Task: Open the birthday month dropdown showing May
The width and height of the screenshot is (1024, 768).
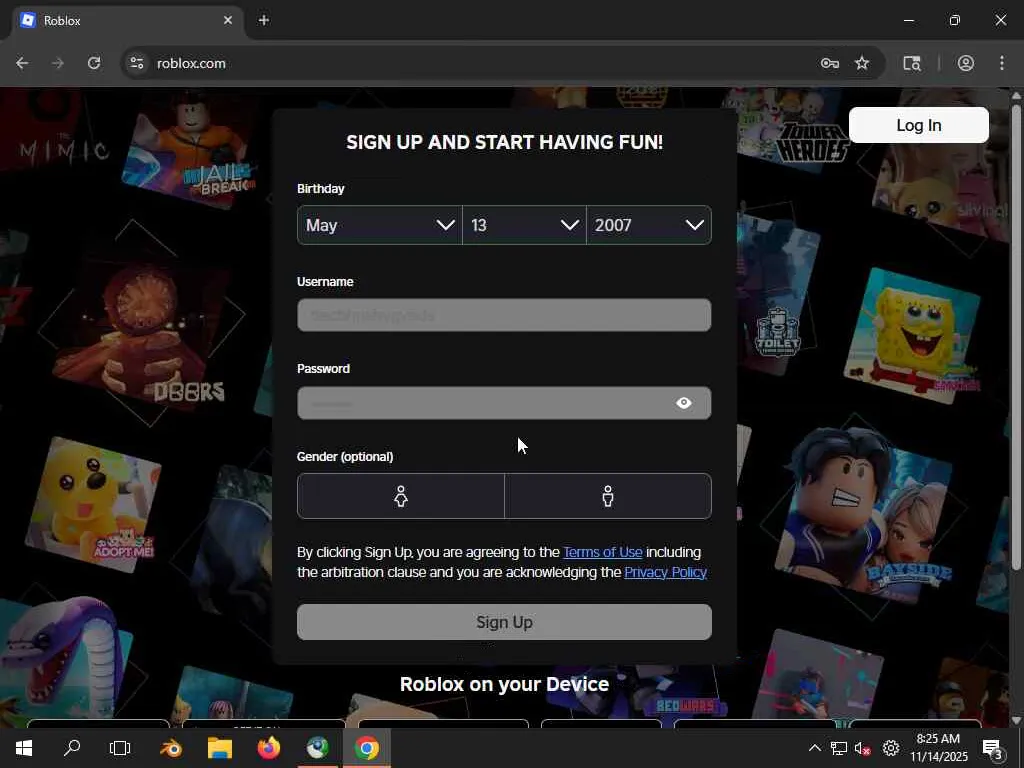Action: 379,225
